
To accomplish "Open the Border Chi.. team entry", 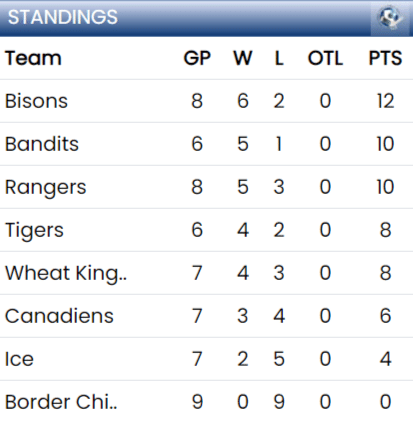I will click(x=61, y=402).
